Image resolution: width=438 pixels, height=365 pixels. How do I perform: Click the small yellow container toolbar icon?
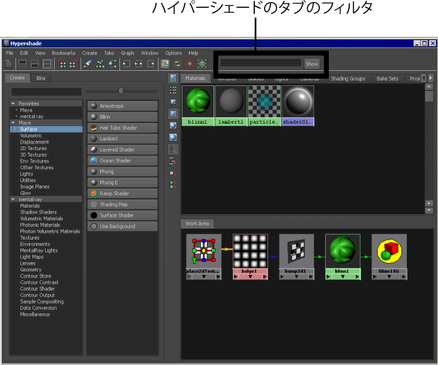[x=177, y=64]
